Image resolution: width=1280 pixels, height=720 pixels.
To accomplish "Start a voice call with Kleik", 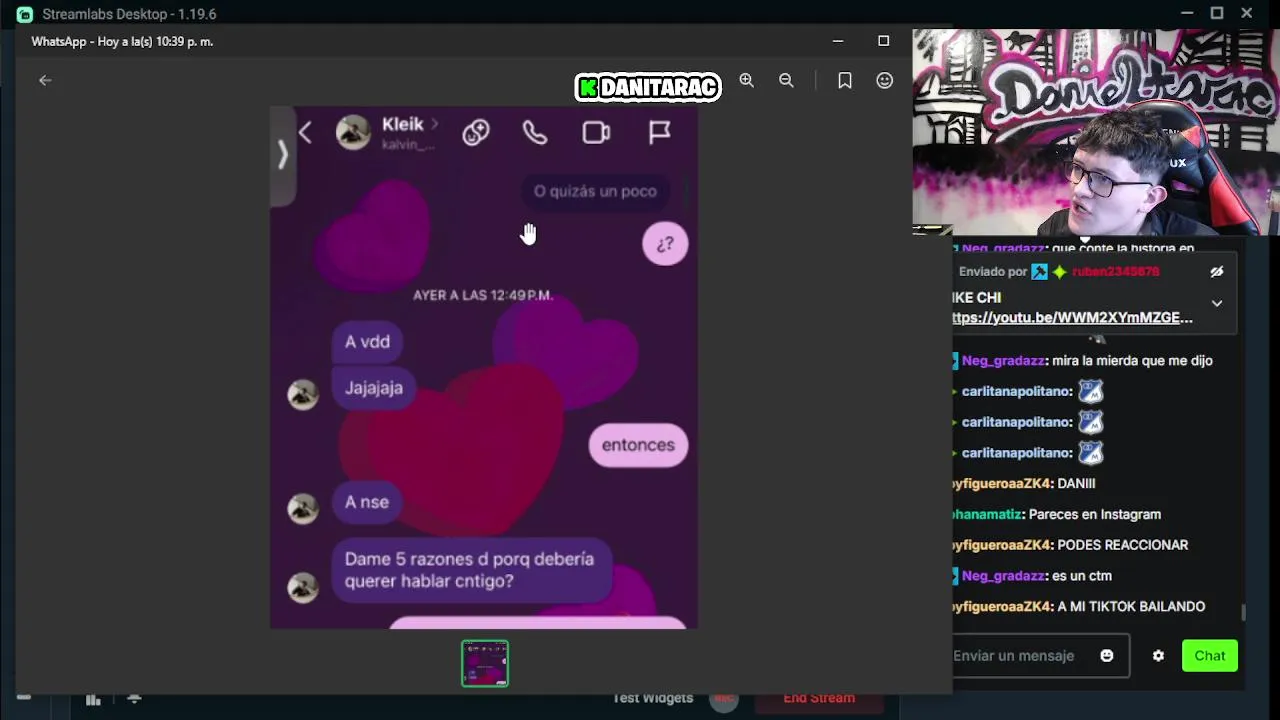I will (x=535, y=133).
